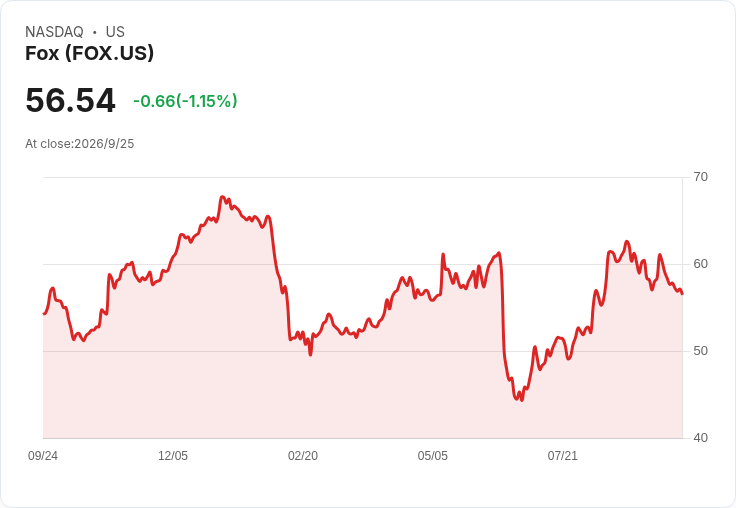This screenshot has height=508, width=736.
Task: Click the 09/24 x-axis date label
Action: click(x=43, y=456)
